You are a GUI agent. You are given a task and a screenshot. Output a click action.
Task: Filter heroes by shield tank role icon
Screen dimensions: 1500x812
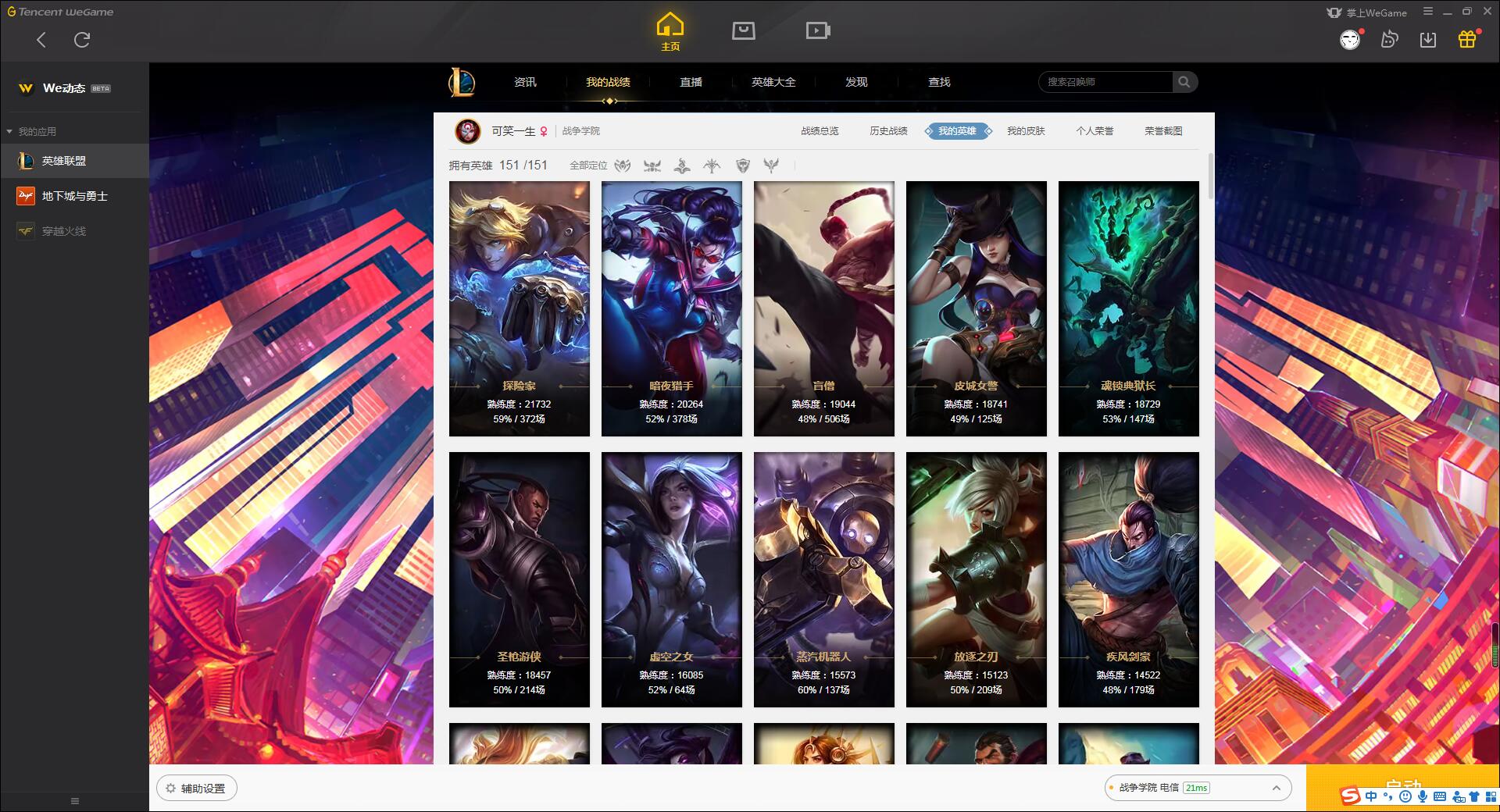(742, 166)
